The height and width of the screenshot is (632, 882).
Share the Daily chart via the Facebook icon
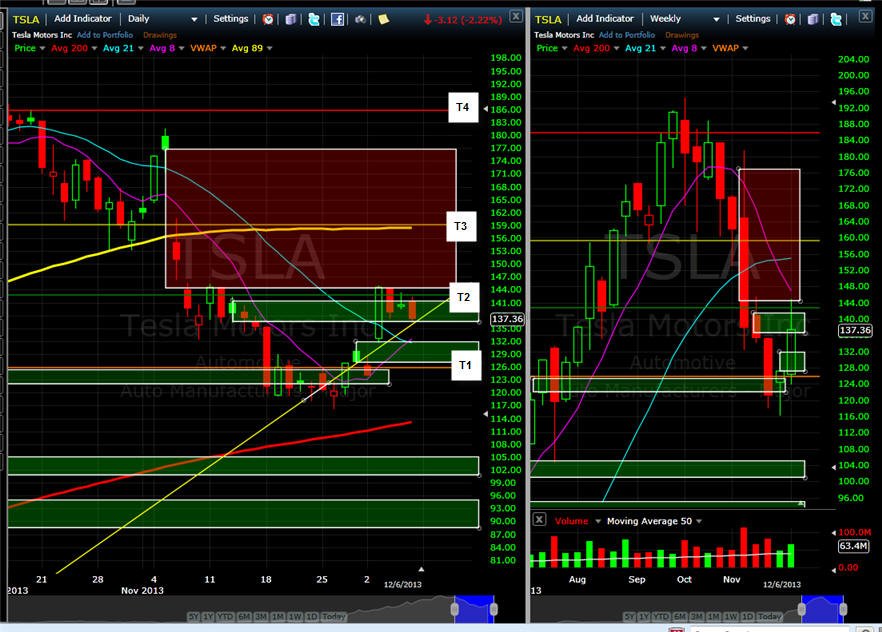click(337, 20)
